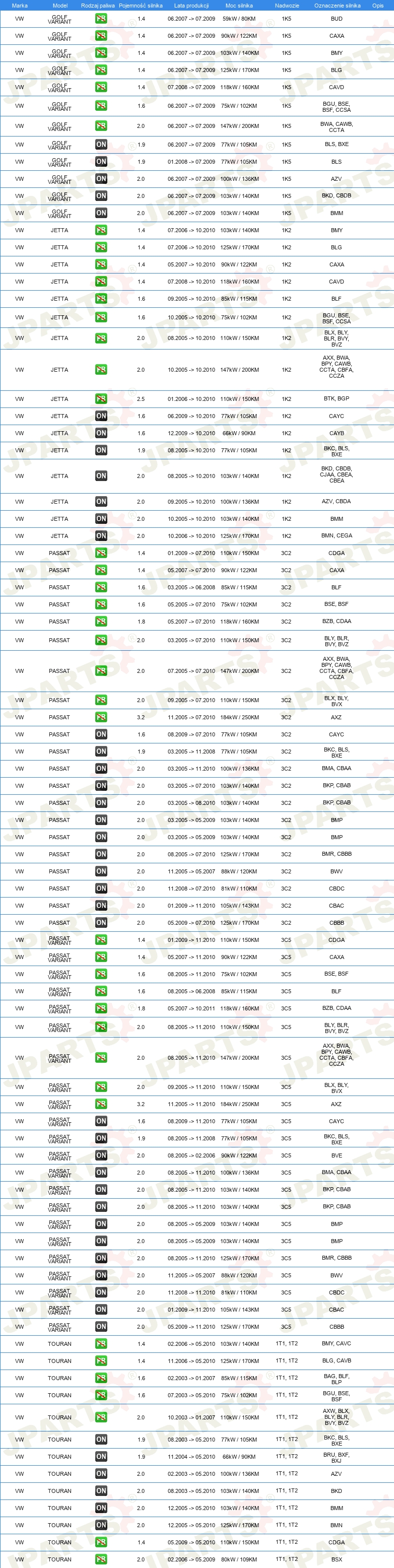The image size is (394, 1568).
Task: Click the Pojemność silnika column header
Action: click(141, 6)
